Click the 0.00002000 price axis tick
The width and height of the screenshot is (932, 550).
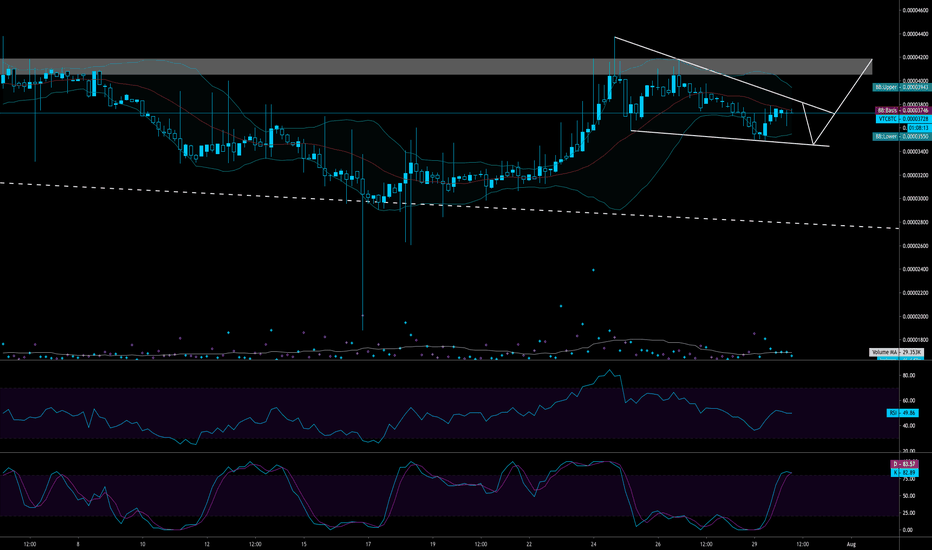click(x=915, y=317)
